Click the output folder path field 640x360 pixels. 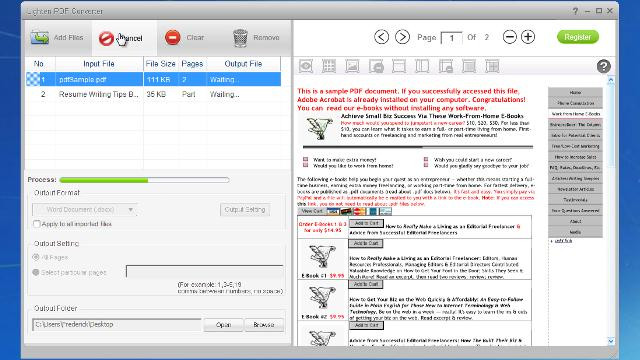(x=117, y=324)
